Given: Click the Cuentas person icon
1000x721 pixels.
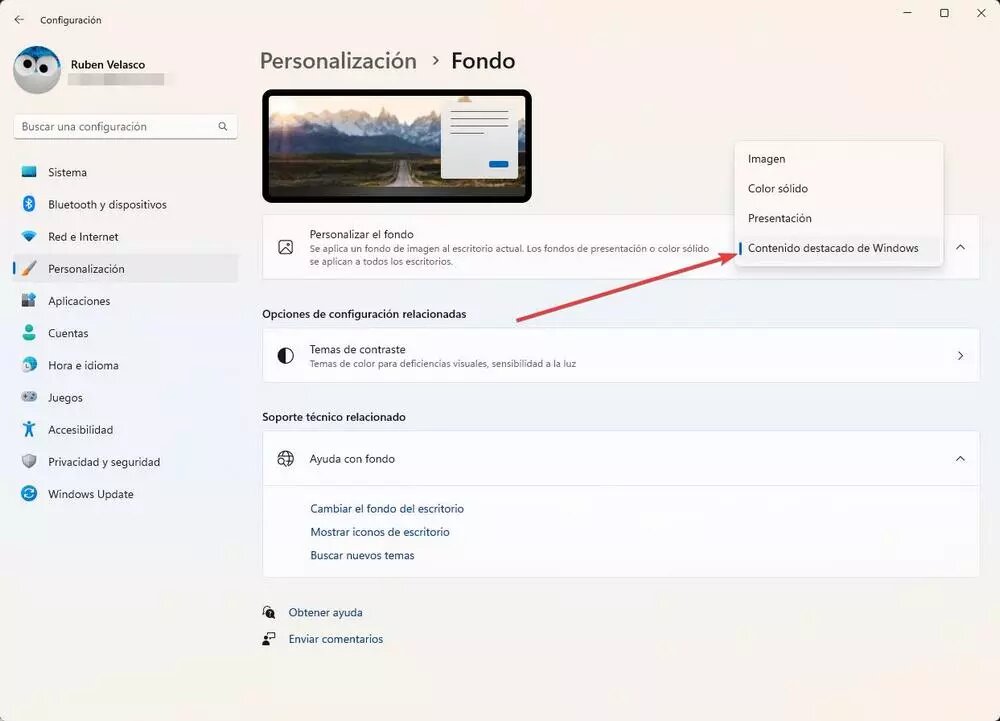Looking at the screenshot, I should 29,333.
